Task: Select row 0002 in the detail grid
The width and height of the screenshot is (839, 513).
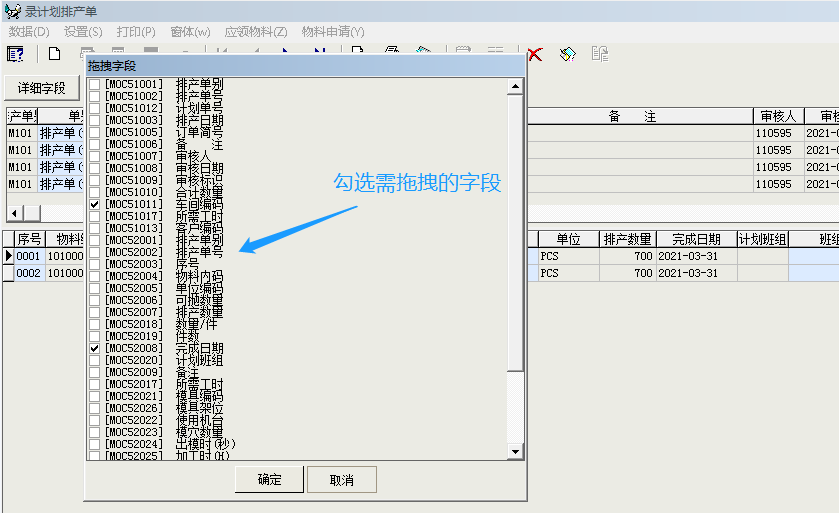Action: pos(28,273)
